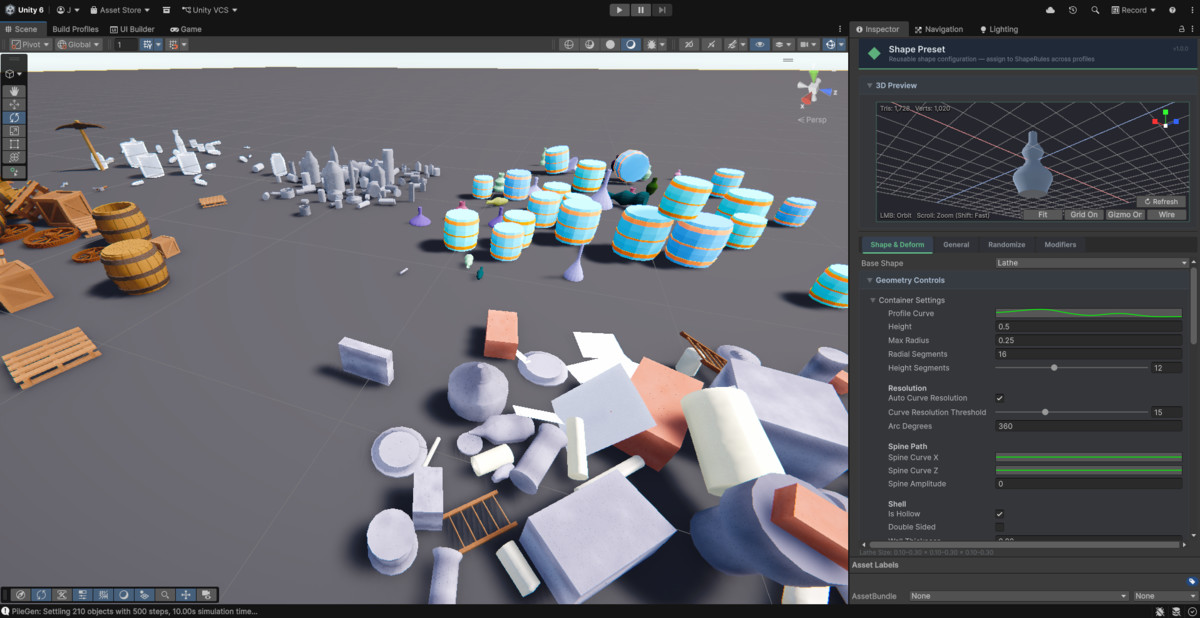Open the Asset Store dropdown
Viewport: 1200px width, 618px height.
coord(120,10)
